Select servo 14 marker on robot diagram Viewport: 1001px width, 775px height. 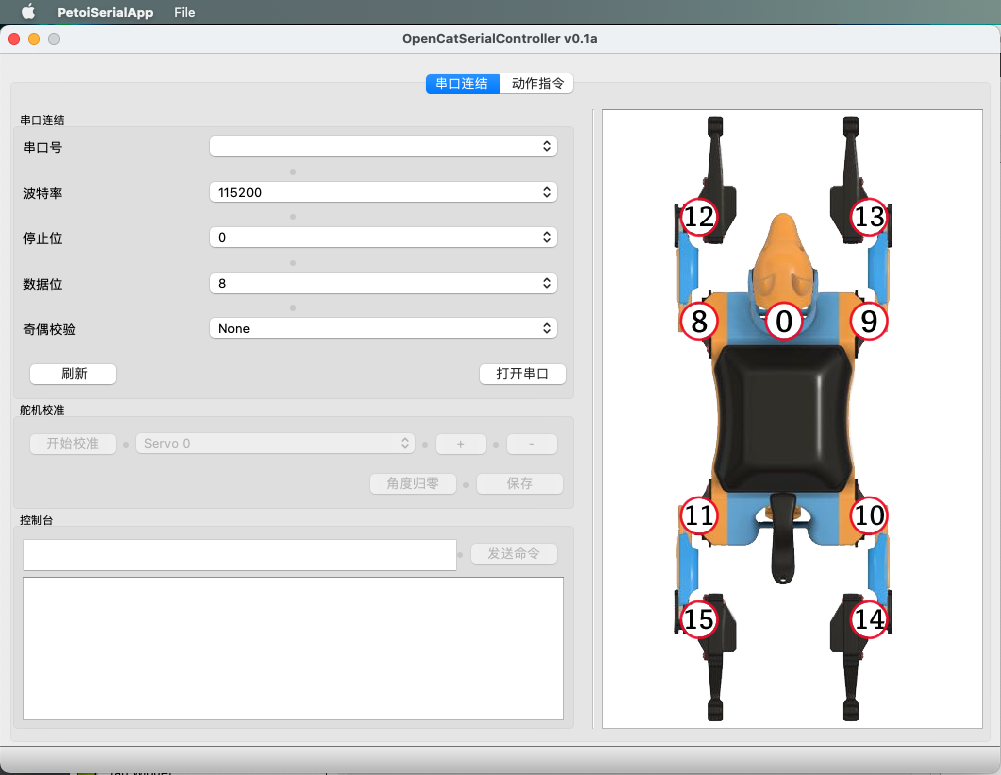[869, 619]
